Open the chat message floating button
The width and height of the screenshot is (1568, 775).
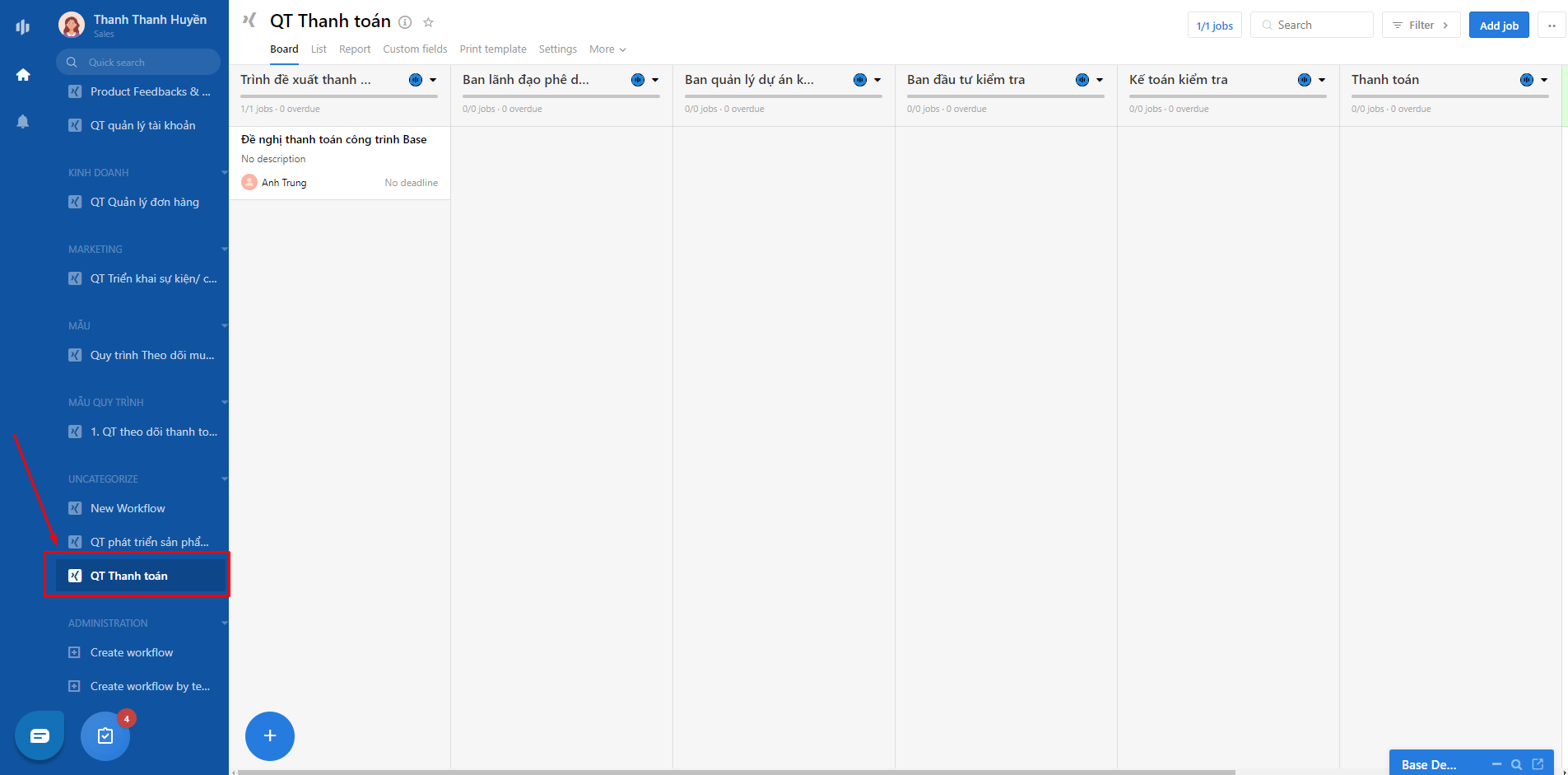(40, 735)
